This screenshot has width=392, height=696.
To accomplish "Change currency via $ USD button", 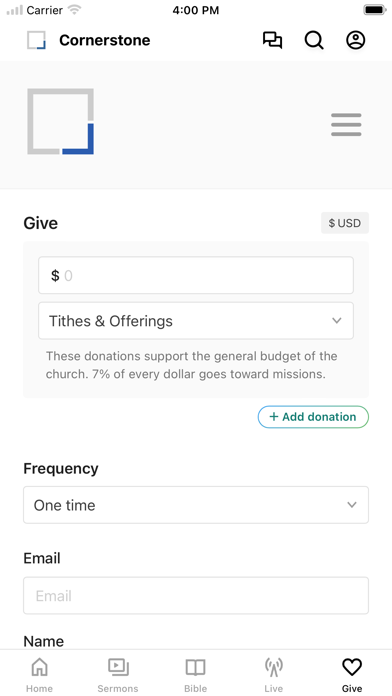I will coord(345,223).
